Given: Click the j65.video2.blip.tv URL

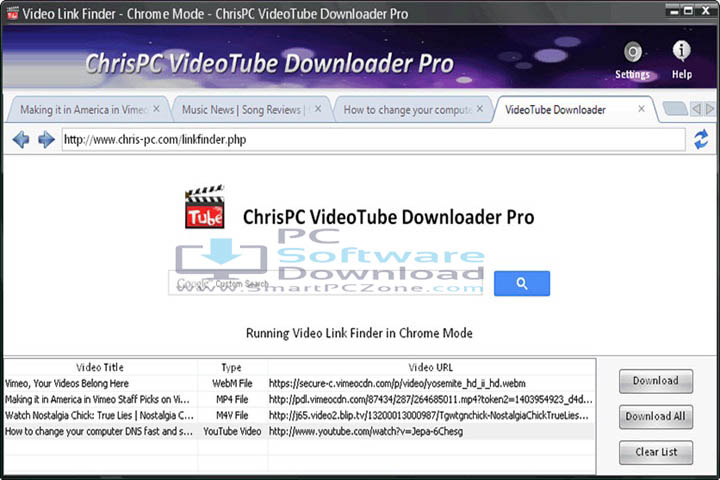Looking at the screenshot, I should pyautogui.click(x=429, y=416).
